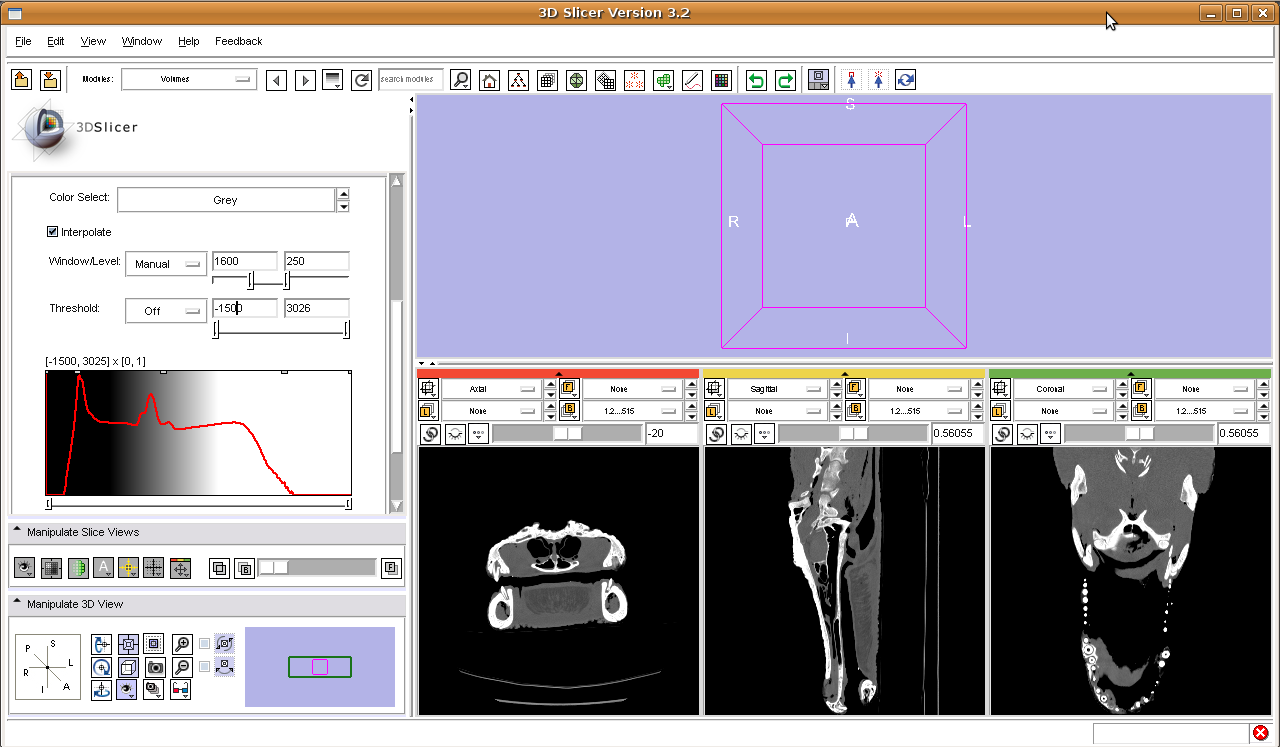The width and height of the screenshot is (1280, 747).
Task: Click the more options button in Sagittal viewer
Action: click(x=765, y=434)
